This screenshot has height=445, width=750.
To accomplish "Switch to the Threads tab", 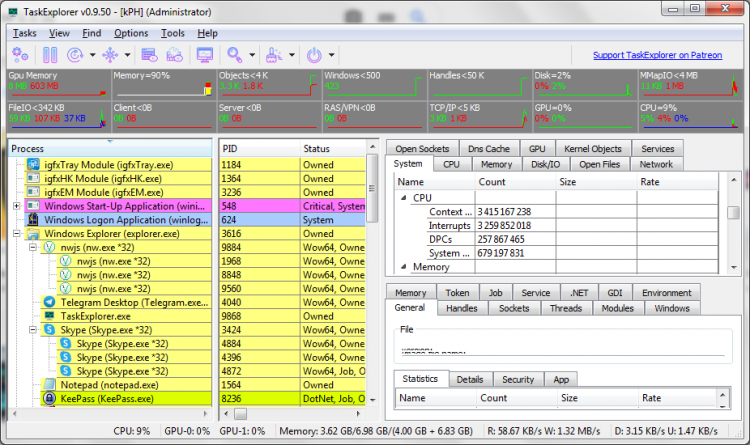I will click(565, 308).
